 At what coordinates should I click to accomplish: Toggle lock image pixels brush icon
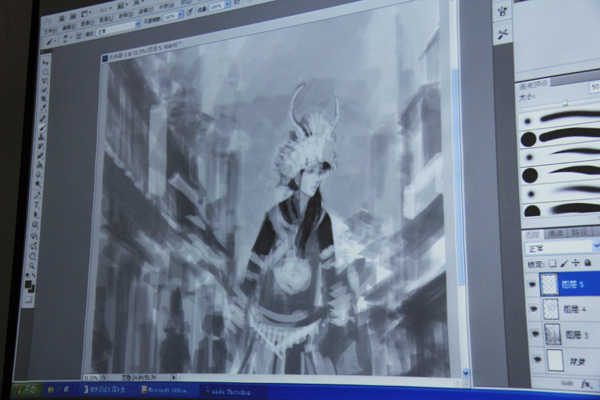pyautogui.click(x=564, y=263)
